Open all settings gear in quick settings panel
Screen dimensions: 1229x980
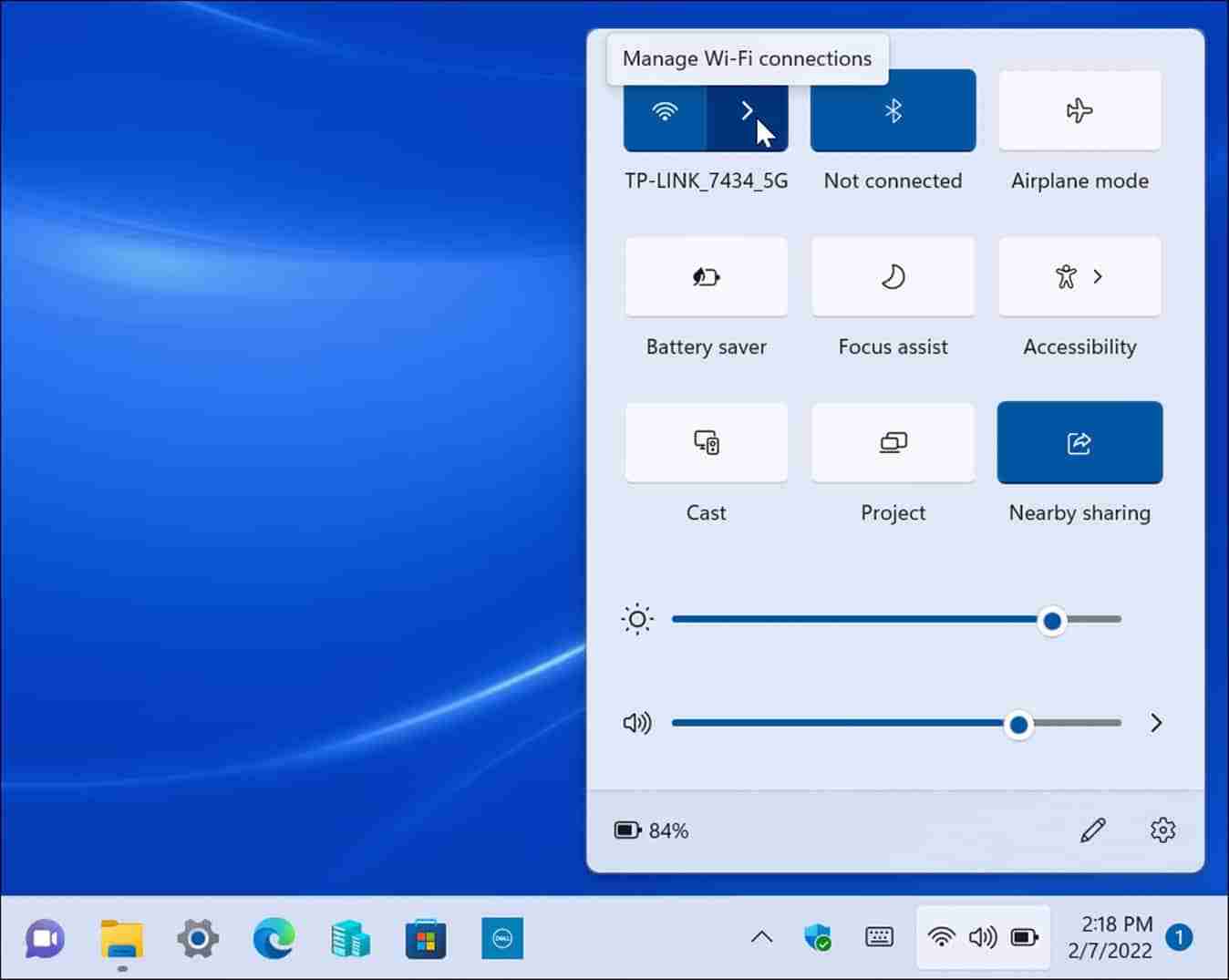pyautogui.click(x=1162, y=830)
